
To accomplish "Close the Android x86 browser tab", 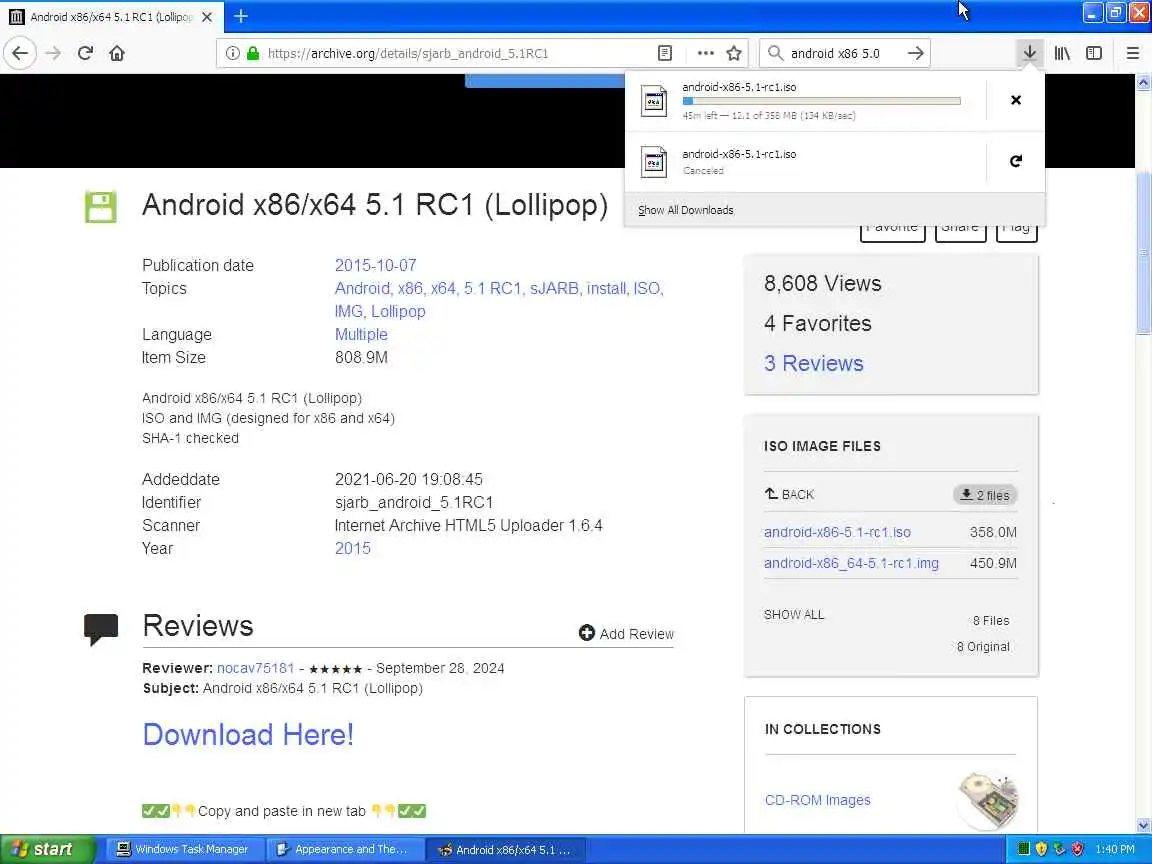I will tap(207, 16).
